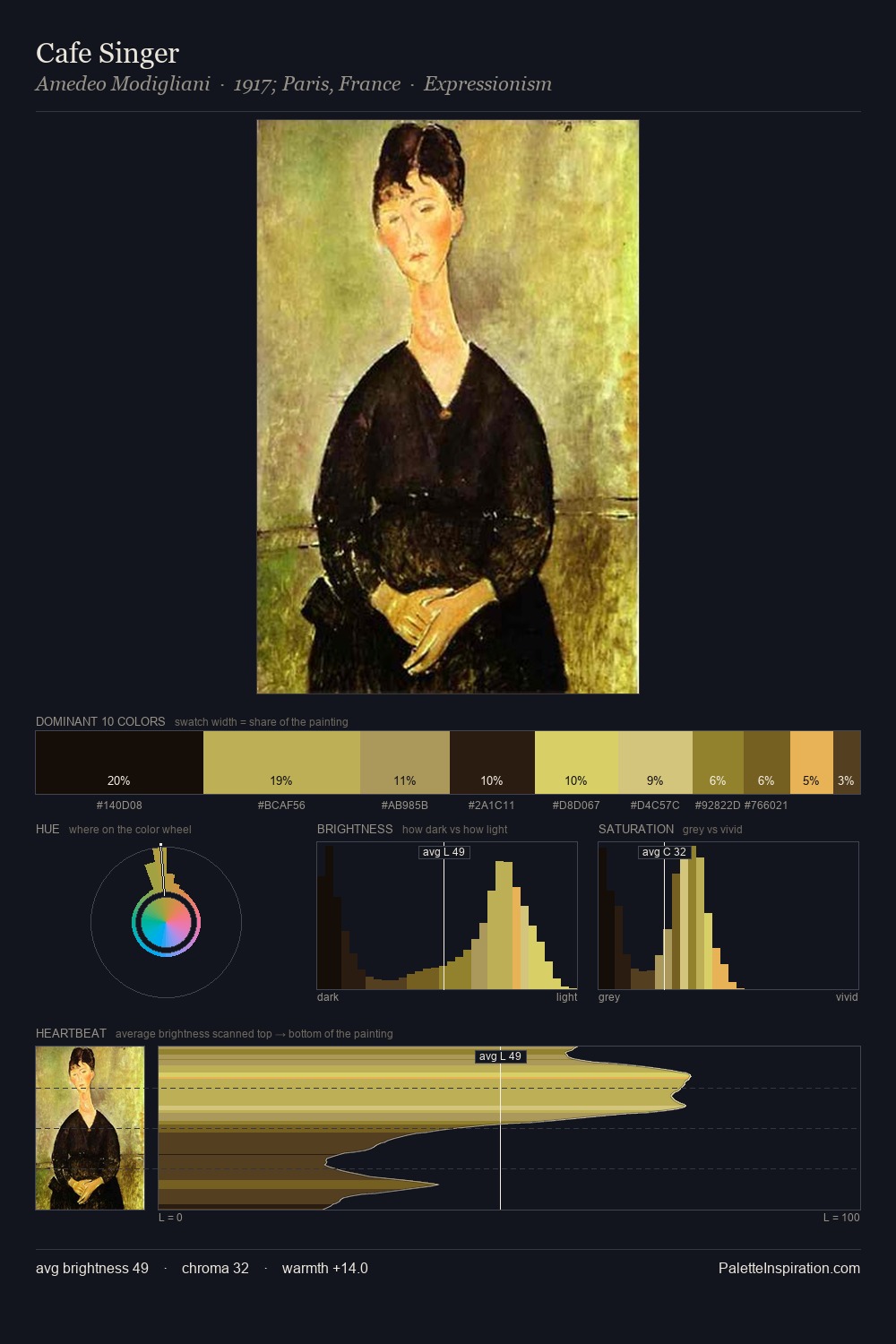Open the main Cafe Singer painting image
This screenshot has width=896, height=1344.
448,407
